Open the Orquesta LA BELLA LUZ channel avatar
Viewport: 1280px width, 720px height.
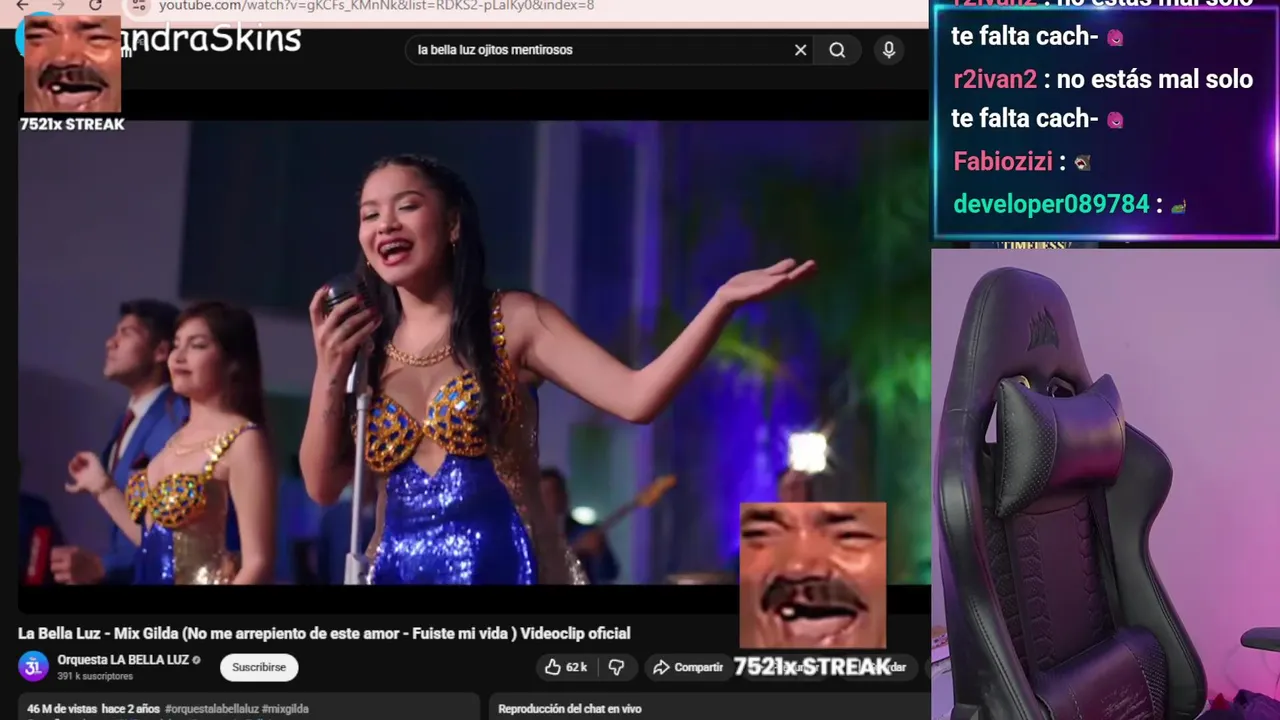tap(33, 666)
